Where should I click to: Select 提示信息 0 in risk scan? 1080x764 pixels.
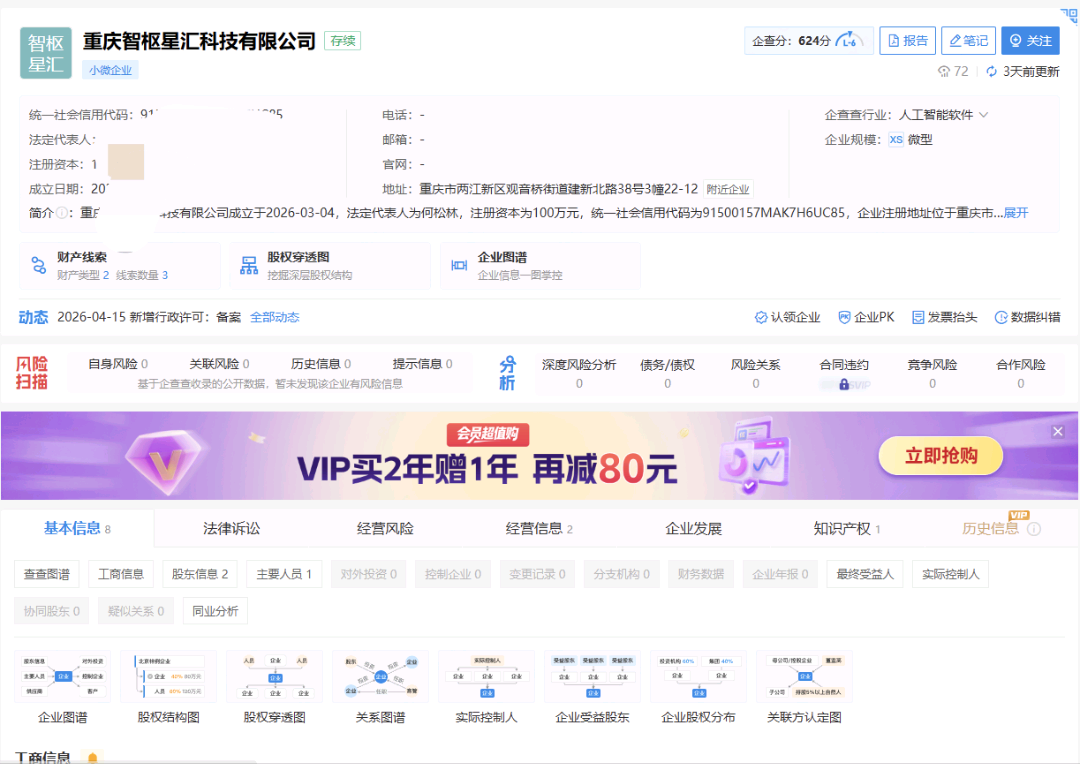[x=422, y=364]
